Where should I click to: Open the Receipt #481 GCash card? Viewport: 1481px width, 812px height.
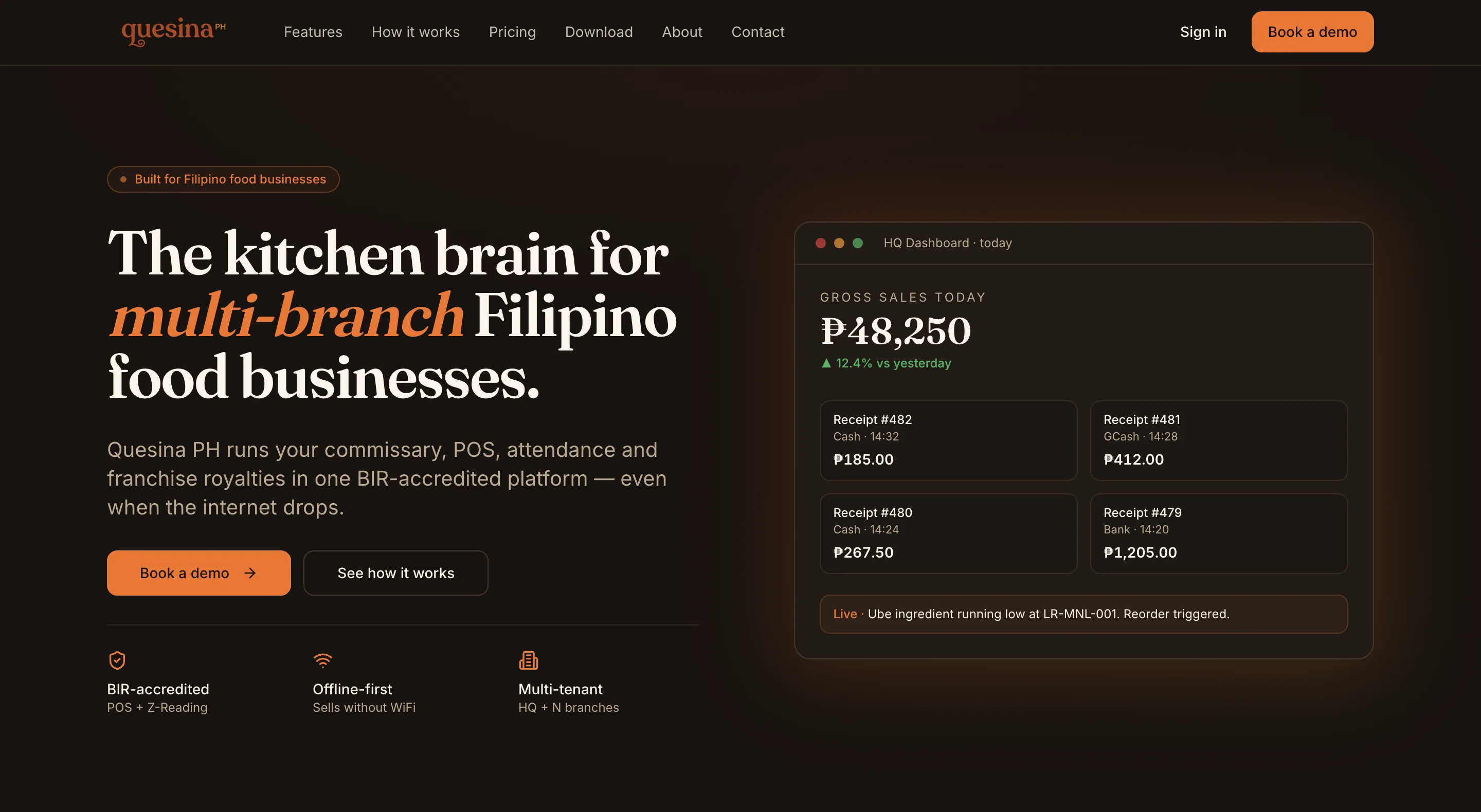(1219, 441)
